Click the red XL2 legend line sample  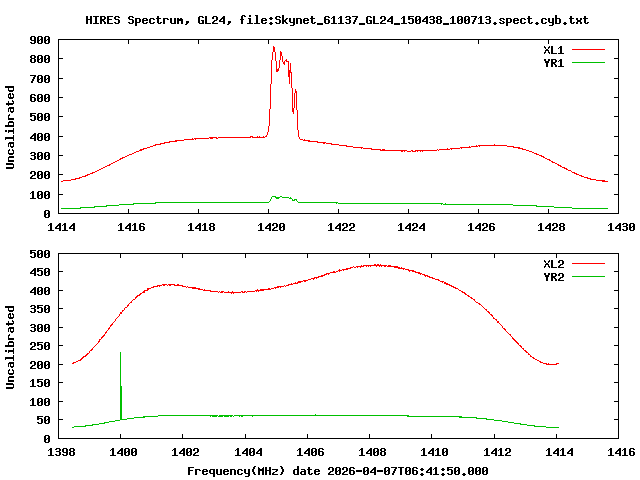588,264
